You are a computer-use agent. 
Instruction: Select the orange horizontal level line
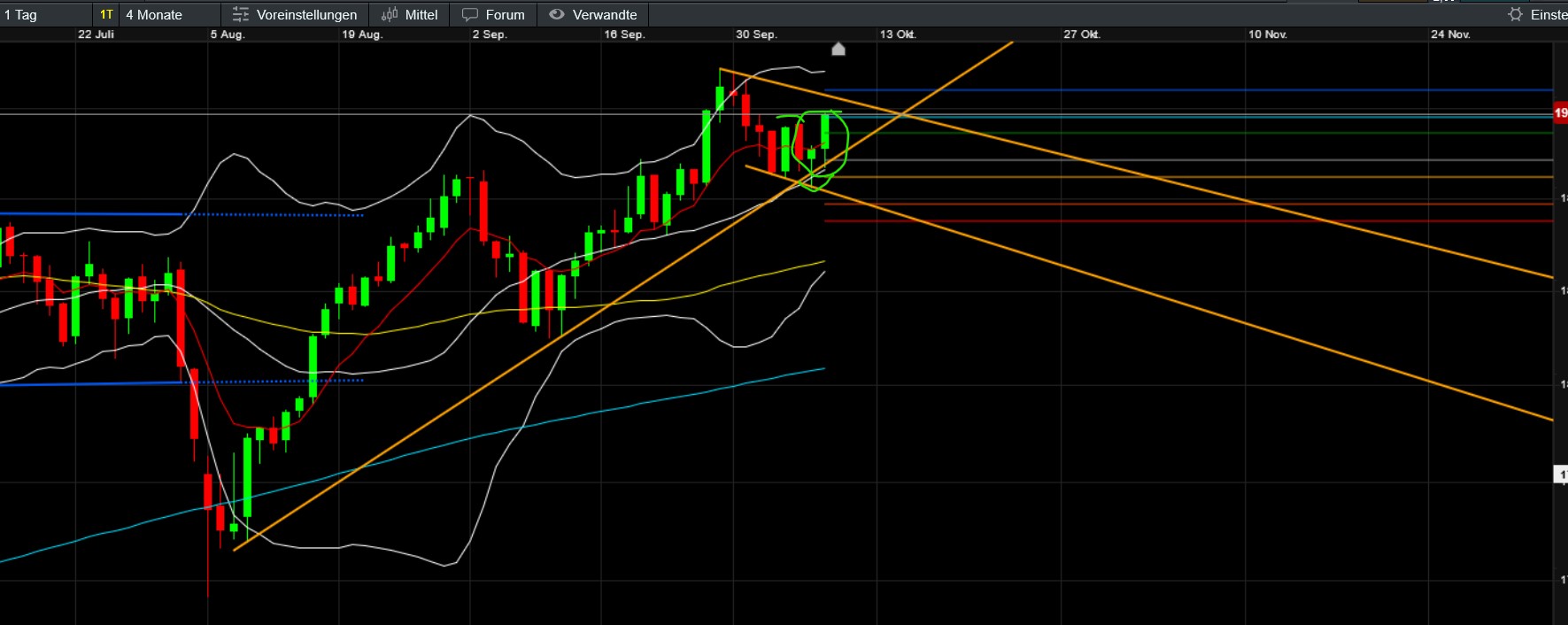[x=1188, y=177]
